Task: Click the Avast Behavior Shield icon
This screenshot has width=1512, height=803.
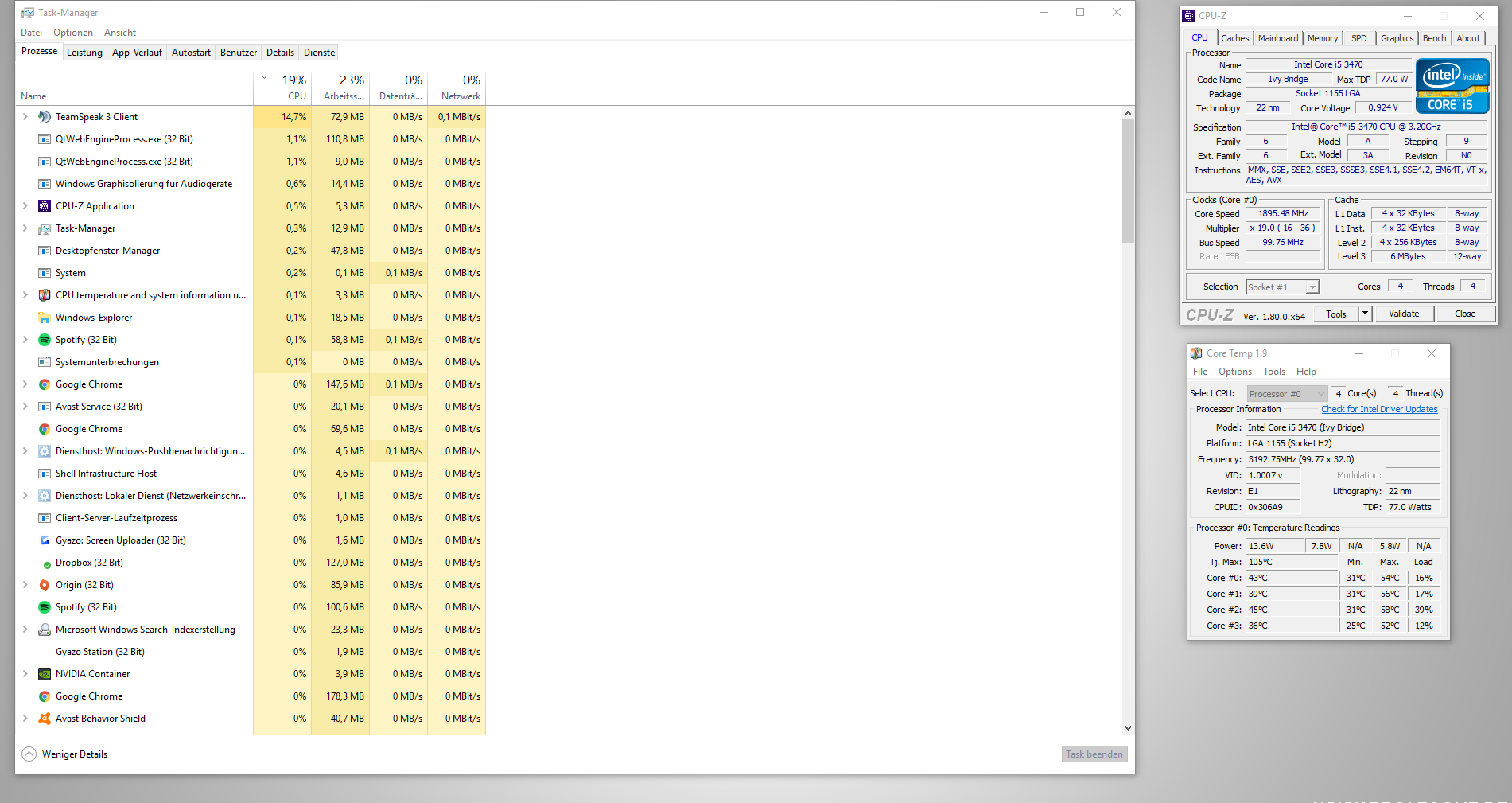Action: coord(45,719)
